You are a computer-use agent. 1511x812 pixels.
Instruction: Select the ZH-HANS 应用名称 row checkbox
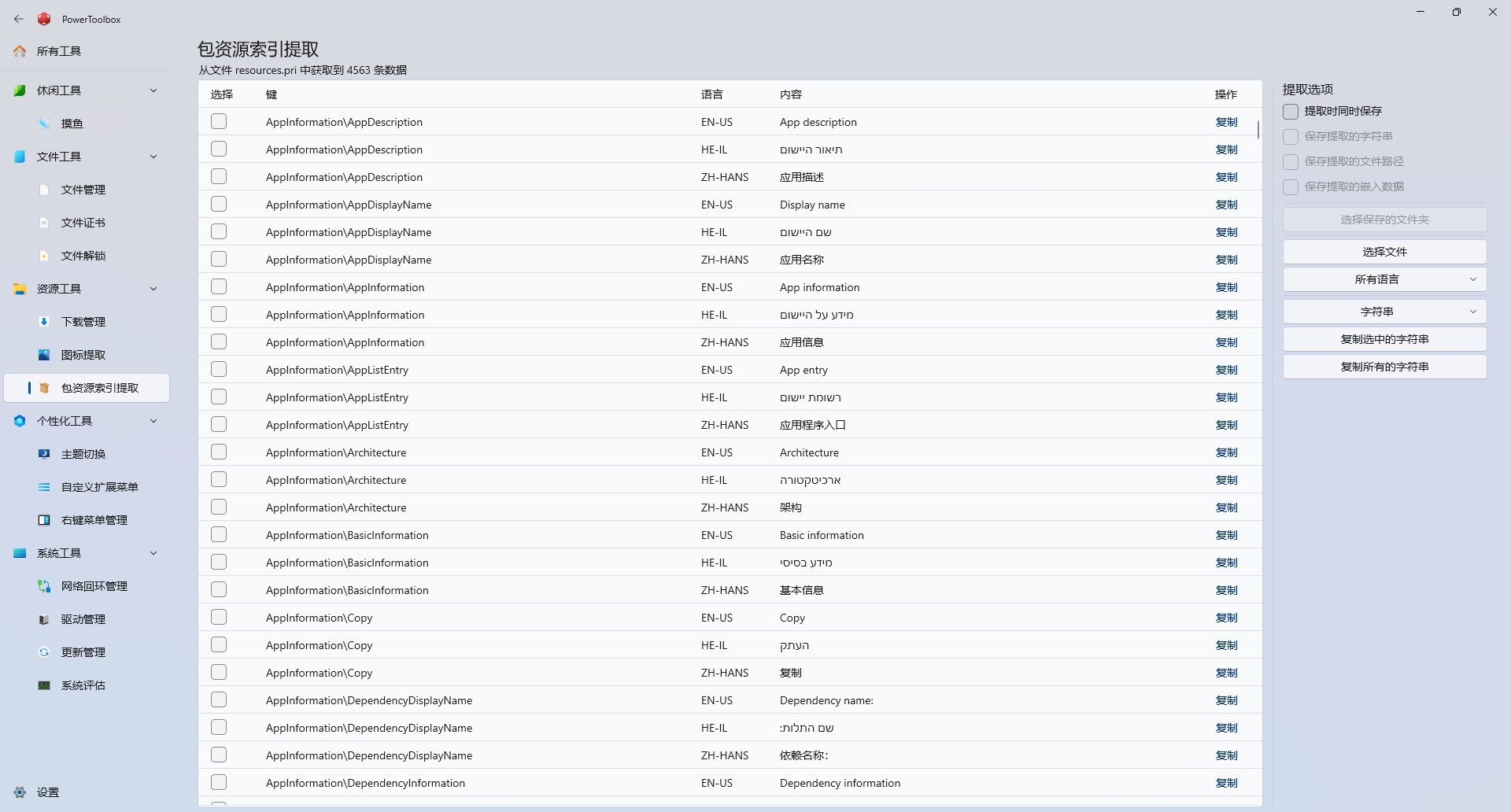[219, 260]
